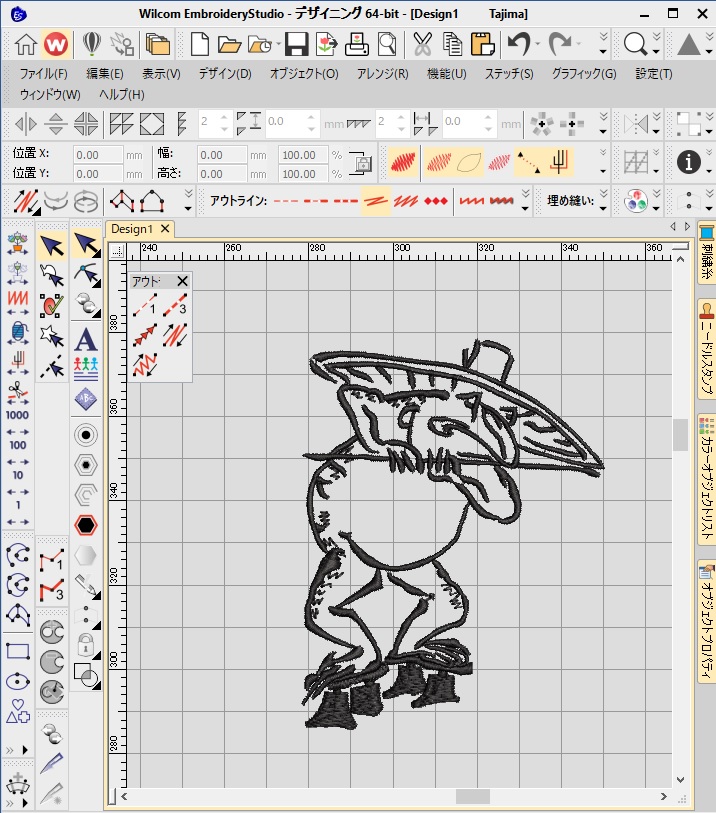The image size is (716, 813).
Task: Expand stitch type toolbar overflow chevron
Action: [x=603, y=162]
